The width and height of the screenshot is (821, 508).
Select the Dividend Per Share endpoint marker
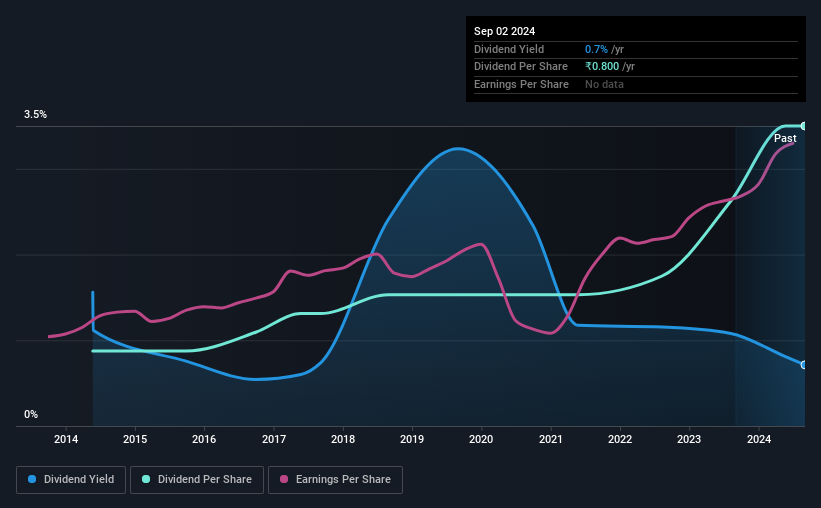click(804, 126)
